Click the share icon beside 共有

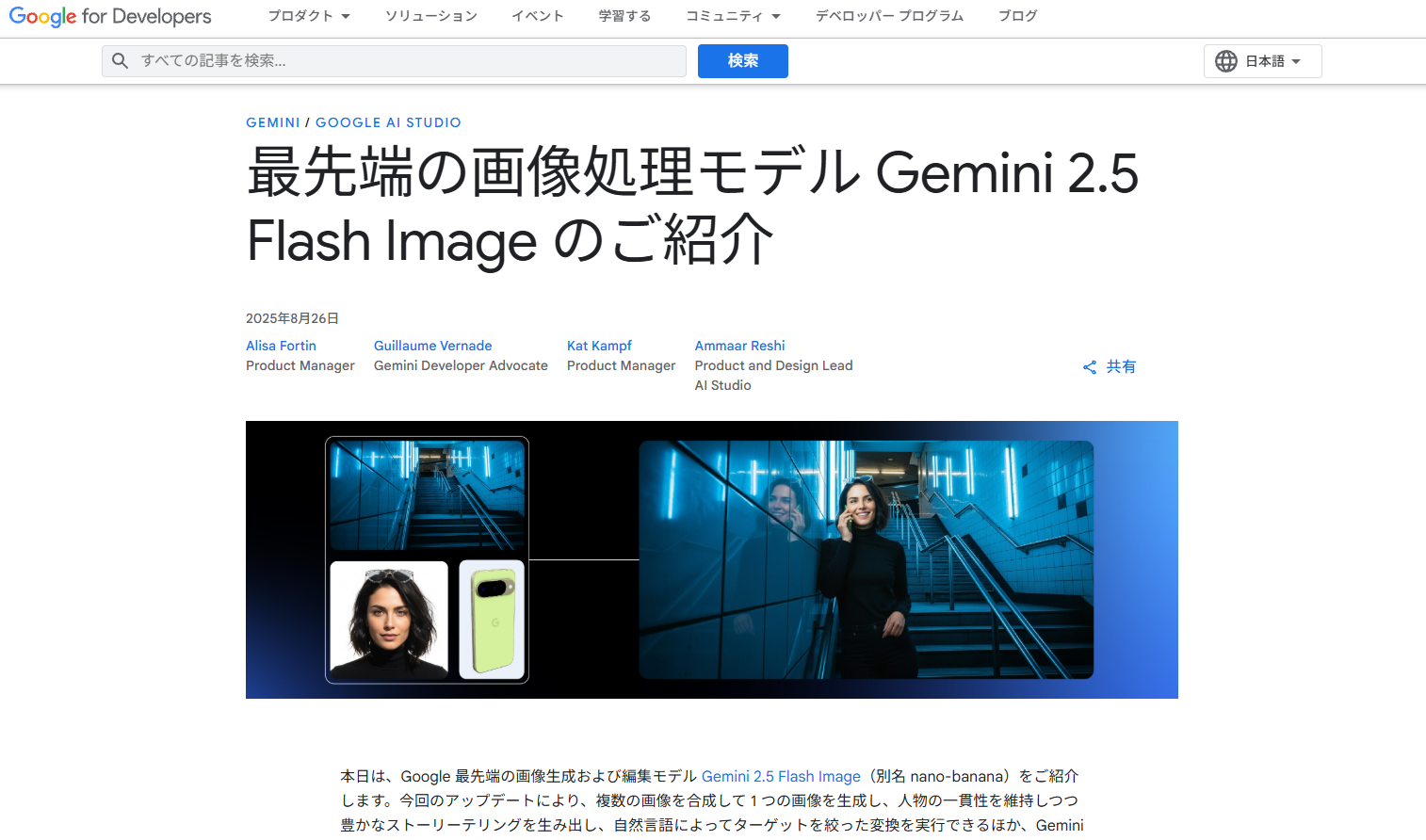coord(1090,367)
